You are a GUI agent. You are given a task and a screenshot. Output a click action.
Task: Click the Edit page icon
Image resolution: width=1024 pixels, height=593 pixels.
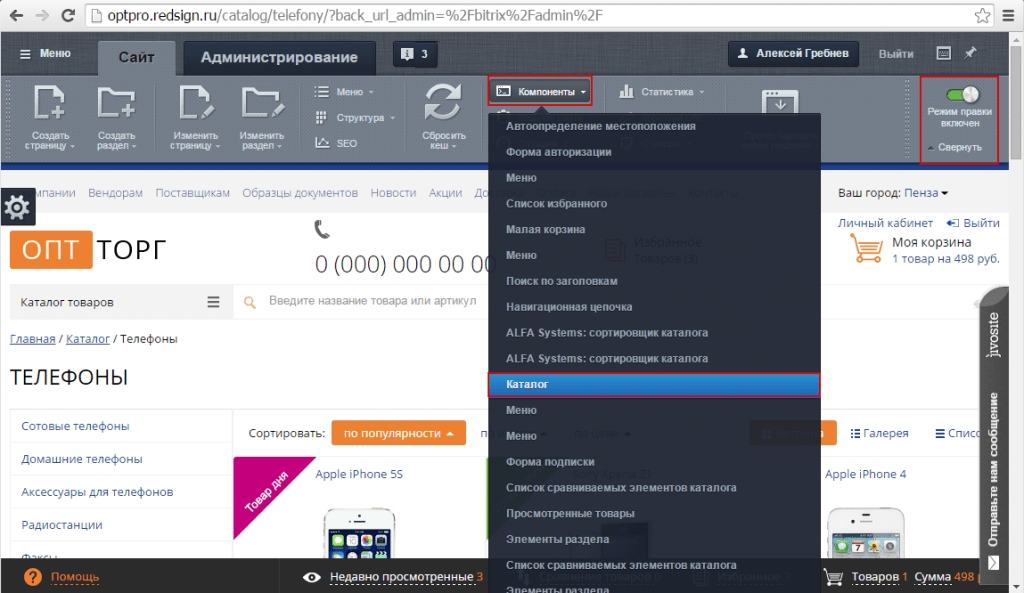(x=196, y=105)
